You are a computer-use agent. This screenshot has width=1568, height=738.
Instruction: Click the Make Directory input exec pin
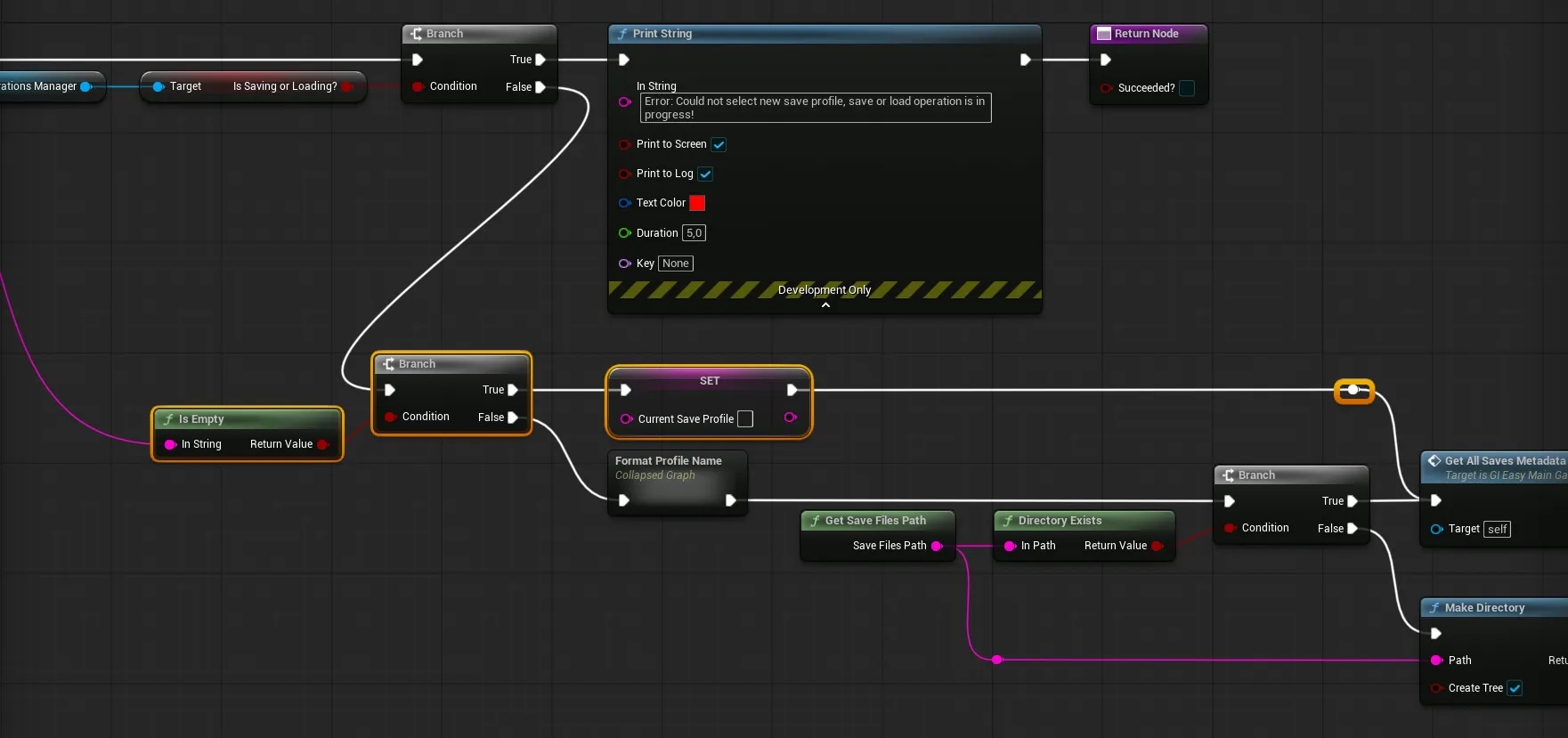point(1436,634)
